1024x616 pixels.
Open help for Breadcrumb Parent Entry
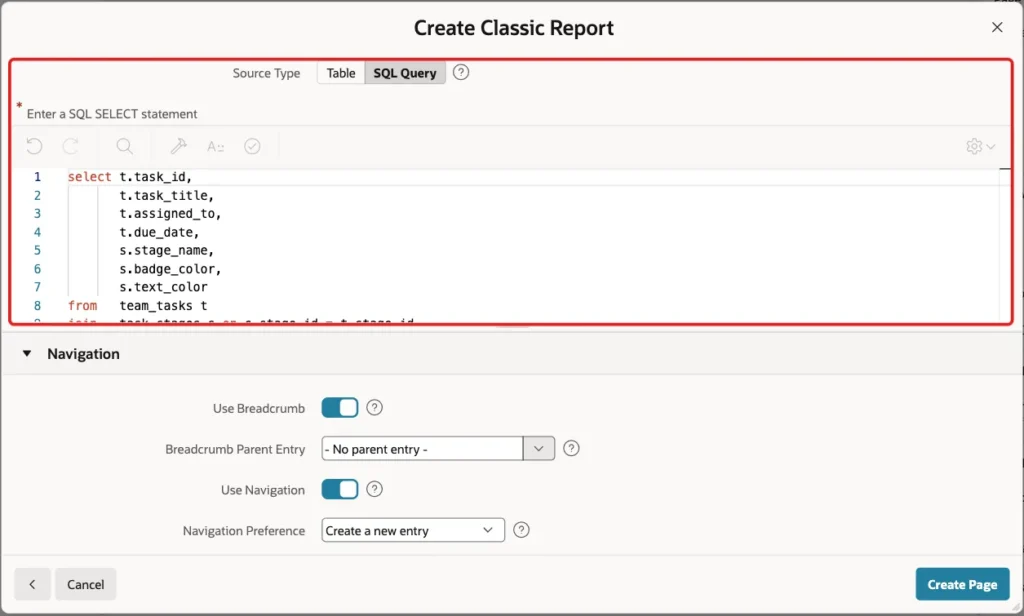(x=571, y=448)
